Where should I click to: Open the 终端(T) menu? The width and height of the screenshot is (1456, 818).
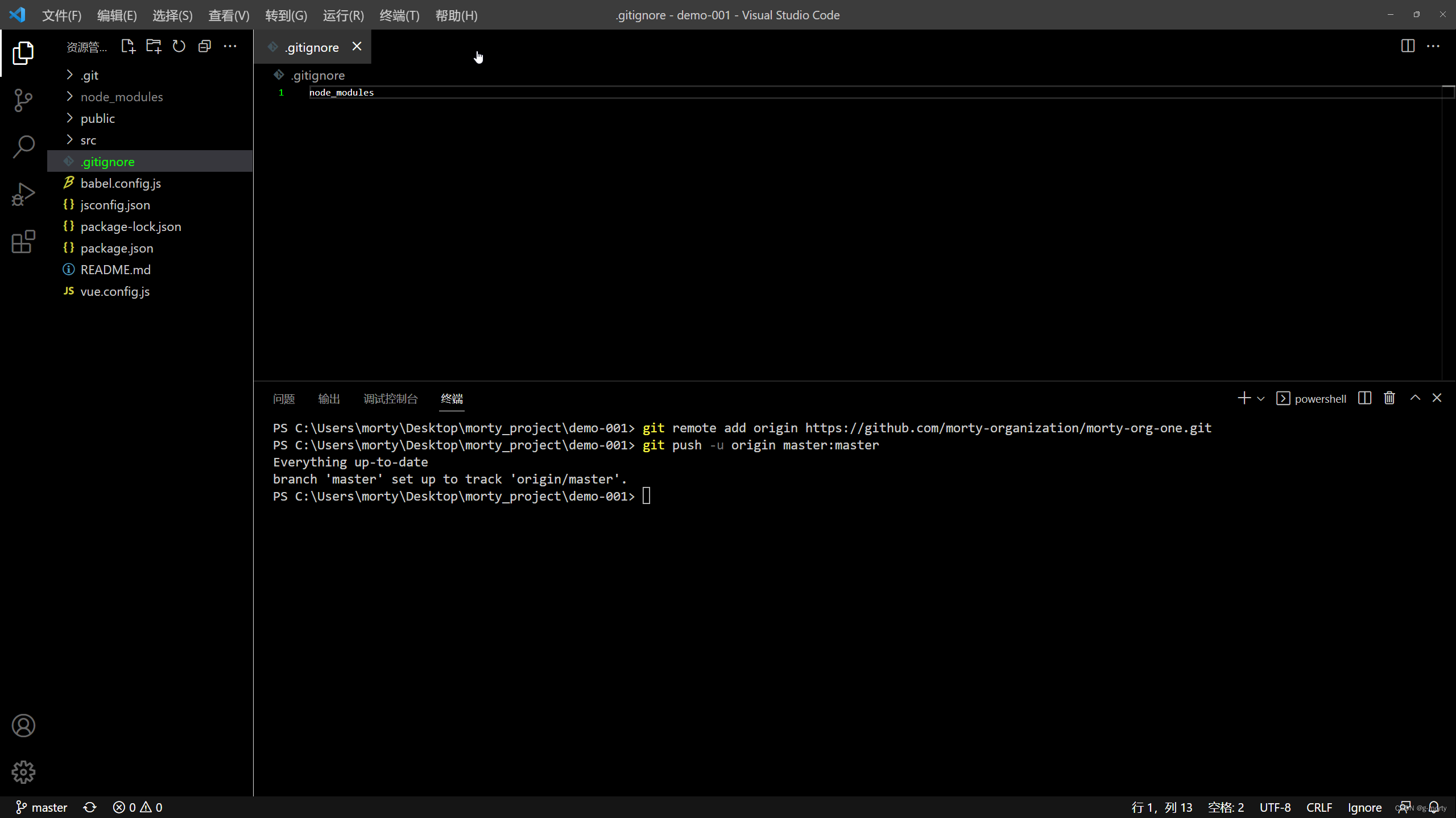click(399, 15)
